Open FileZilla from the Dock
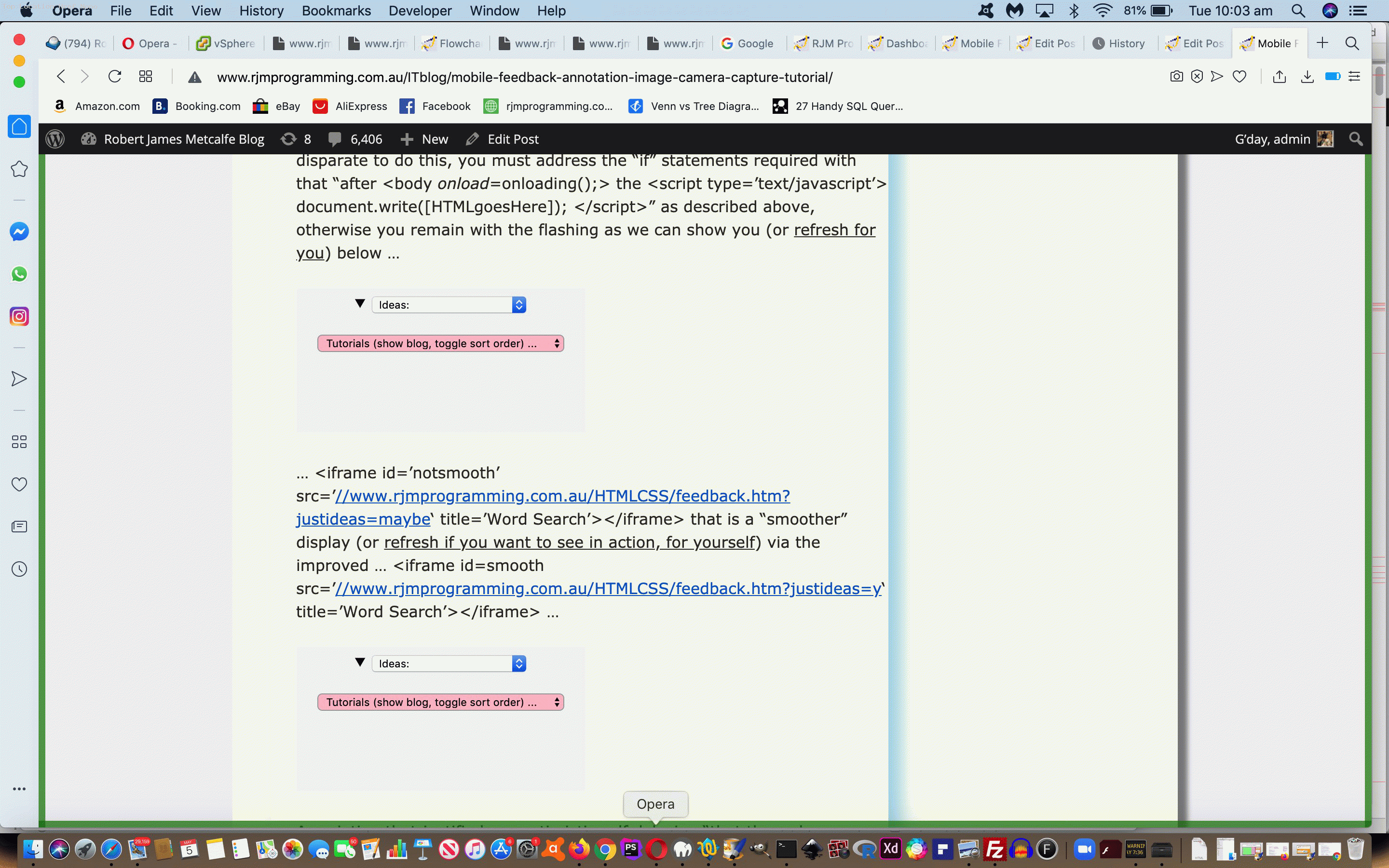The width and height of the screenshot is (1389, 868). click(995, 849)
